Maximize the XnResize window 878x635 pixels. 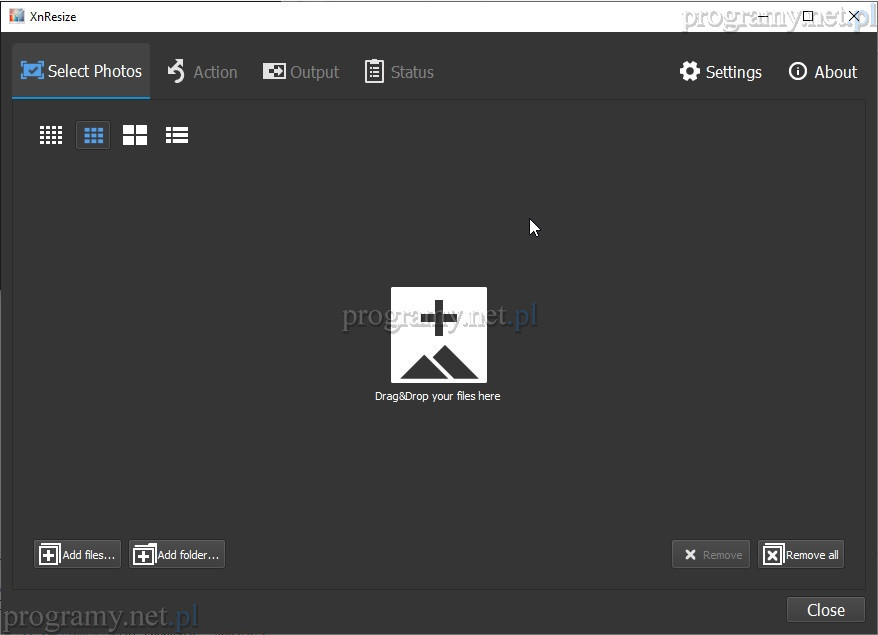click(808, 16)
